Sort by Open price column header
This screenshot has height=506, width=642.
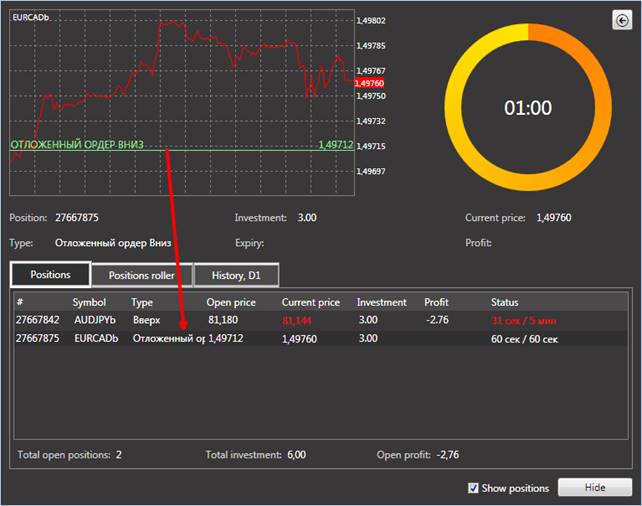(231, 302)
